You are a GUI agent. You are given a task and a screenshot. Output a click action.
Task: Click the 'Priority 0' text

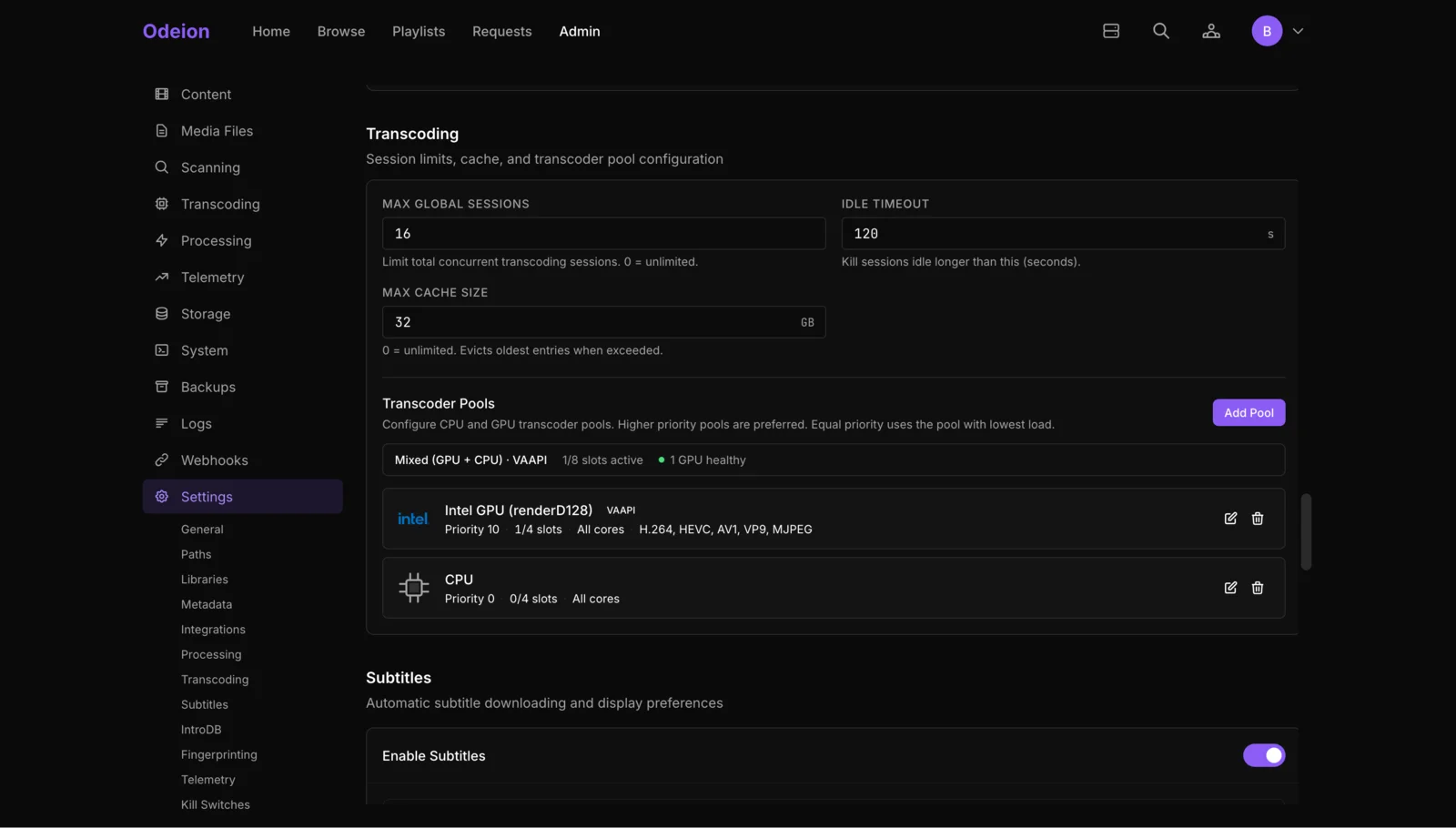[x=470, y=599]
